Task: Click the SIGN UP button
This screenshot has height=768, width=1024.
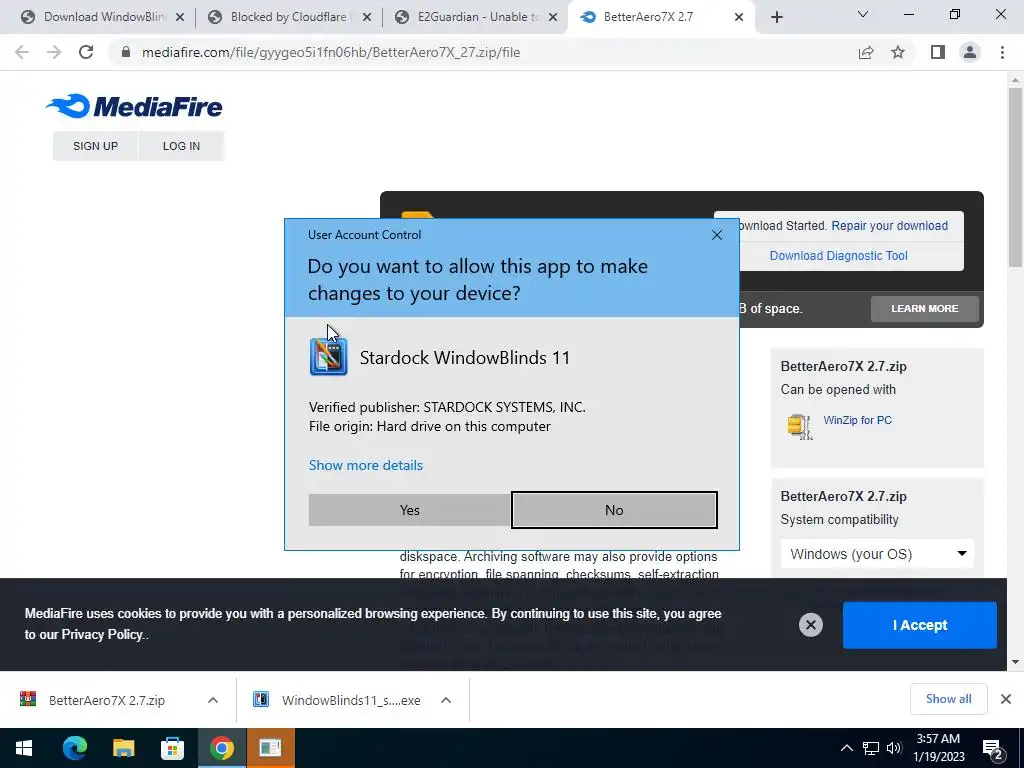Action: [x=95, y=146]
